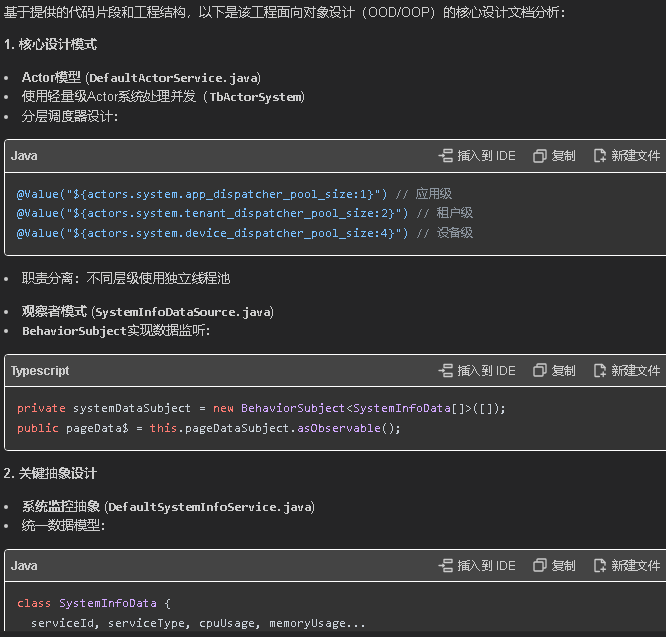Click the 'Java' label of SystemInfoData block
This screenshot has width=666, height=637.
pos(24,566)
